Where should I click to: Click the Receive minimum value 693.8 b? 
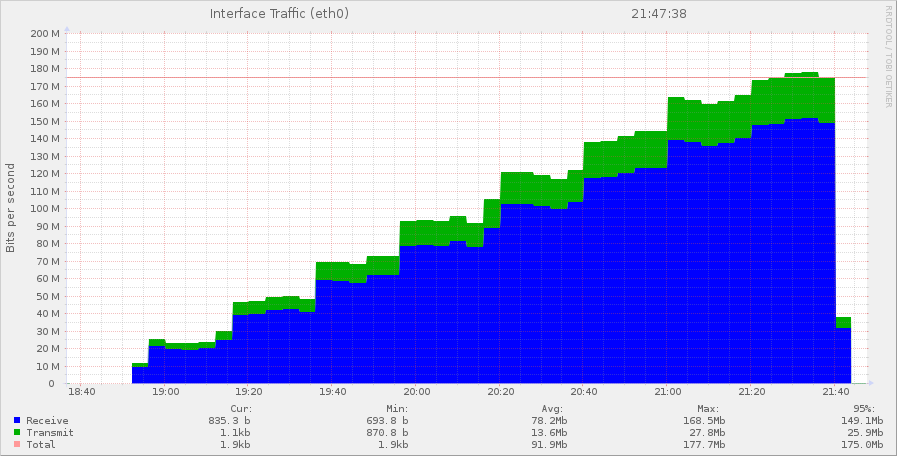coord(387,421)
